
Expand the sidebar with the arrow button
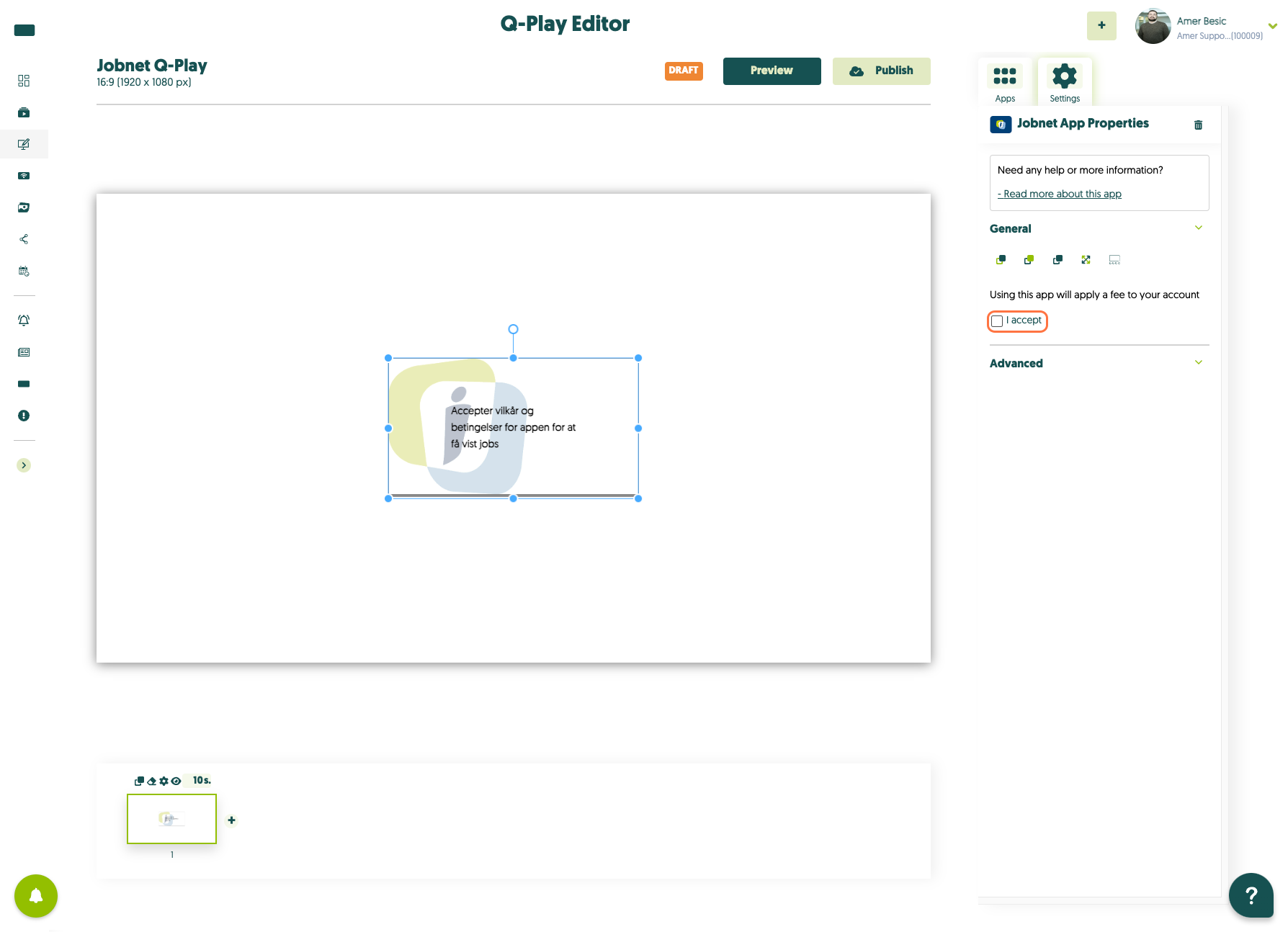[24, 465]
